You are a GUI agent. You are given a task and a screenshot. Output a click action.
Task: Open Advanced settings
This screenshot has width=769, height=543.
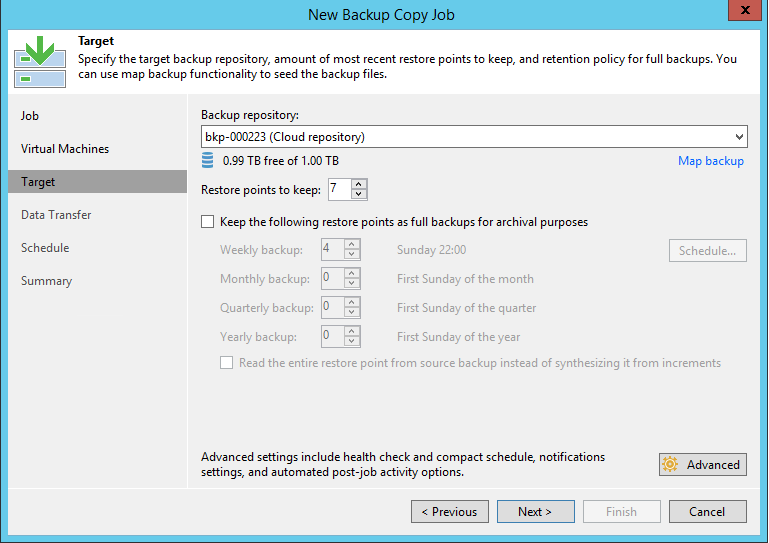click(703, 465)
